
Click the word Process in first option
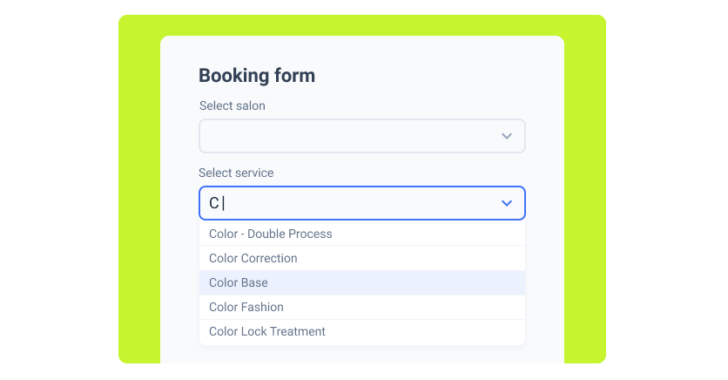[311, 234]
